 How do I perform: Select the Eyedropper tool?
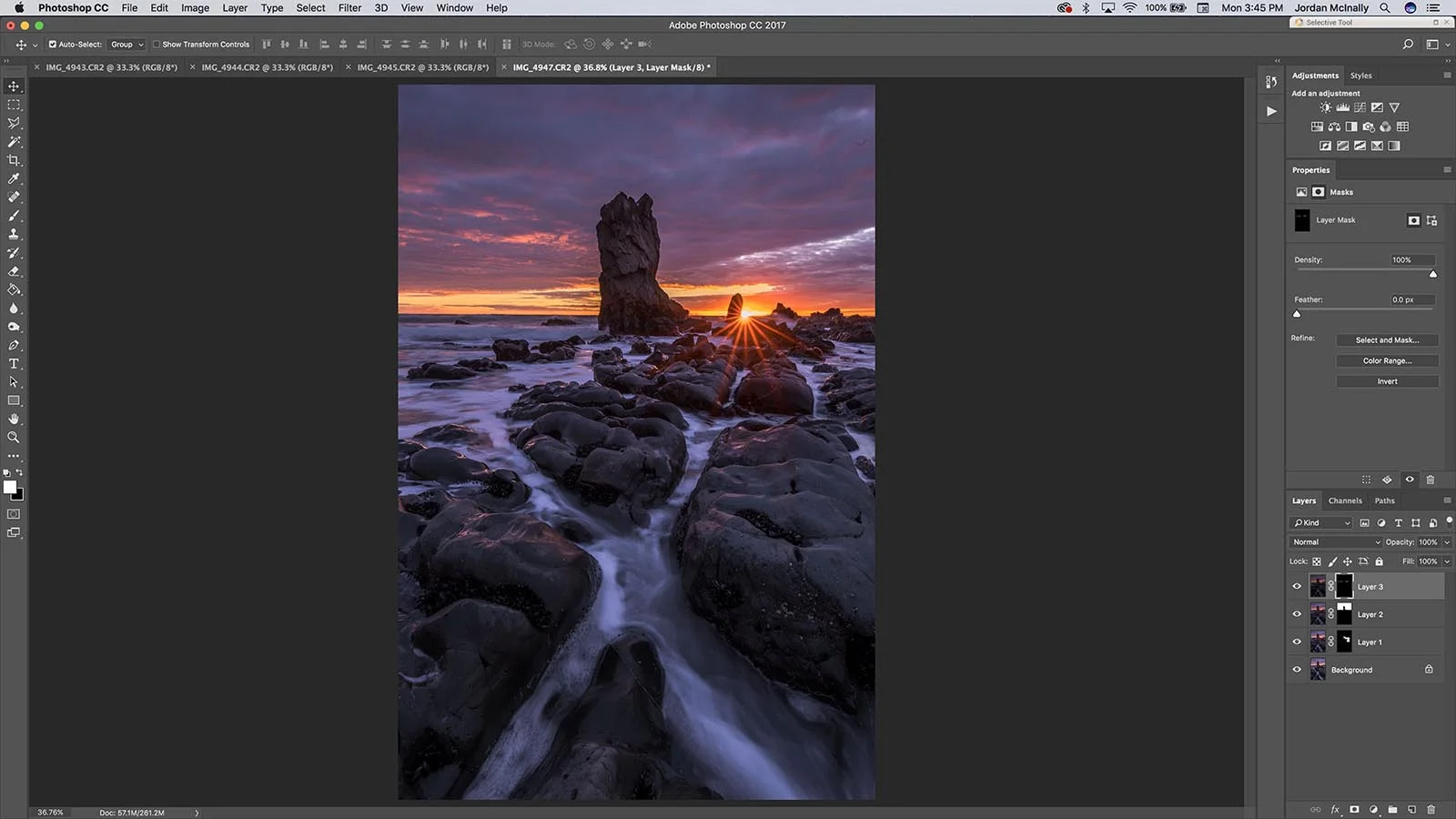click(14, 178)
